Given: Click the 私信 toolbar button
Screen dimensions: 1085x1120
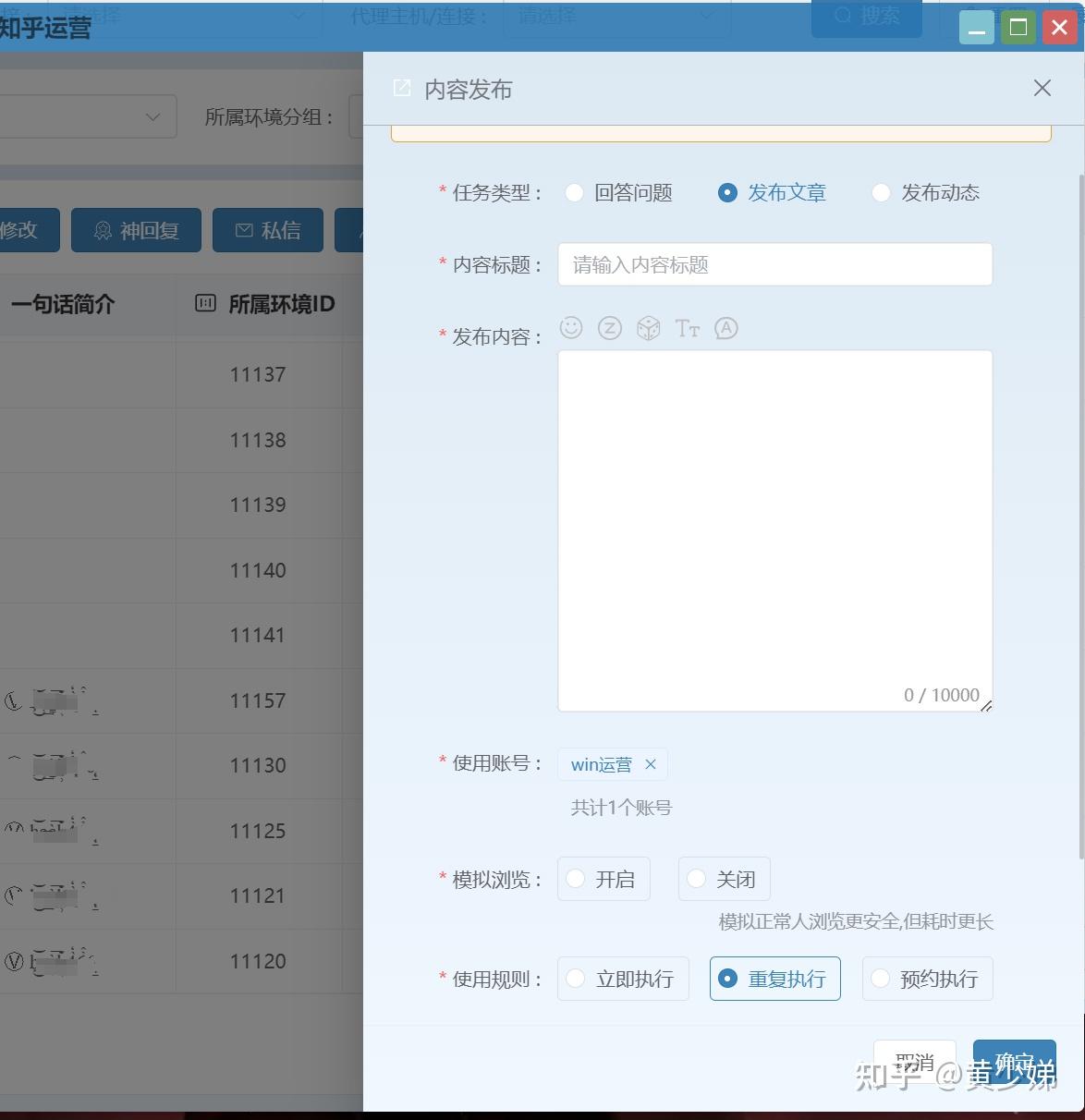Looking at the screenshot, I should [x=268, y=230].
